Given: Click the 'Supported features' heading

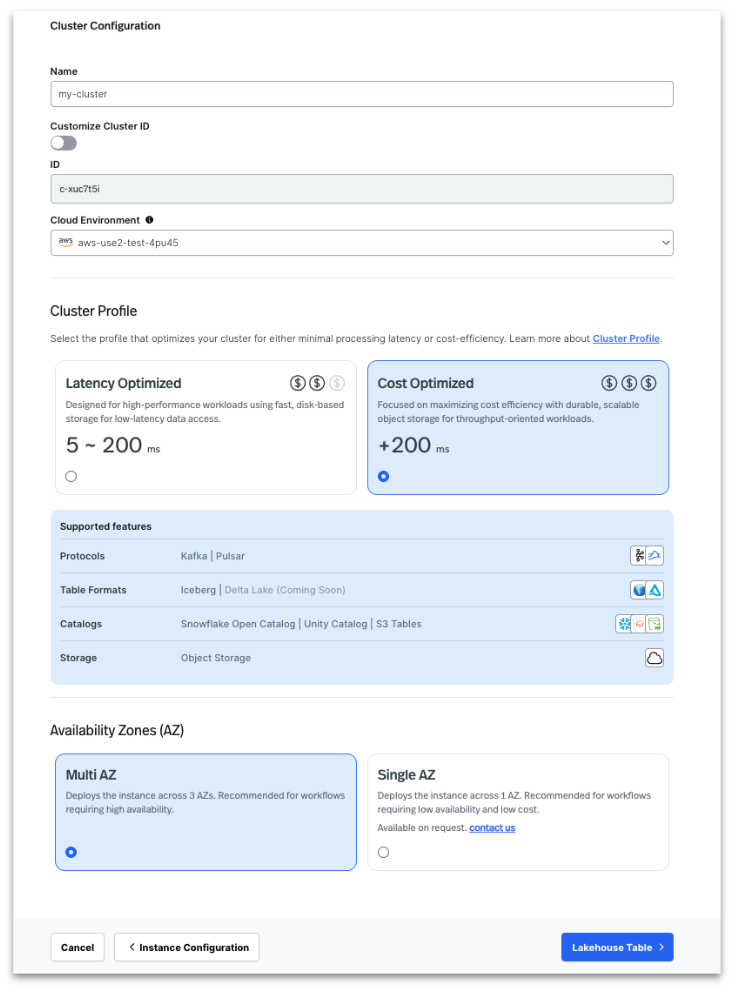Looking at the screenshot, I should (106, 526).
